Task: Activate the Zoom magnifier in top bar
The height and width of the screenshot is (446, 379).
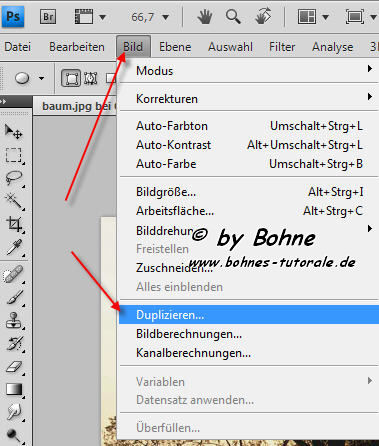Action: 233,16
